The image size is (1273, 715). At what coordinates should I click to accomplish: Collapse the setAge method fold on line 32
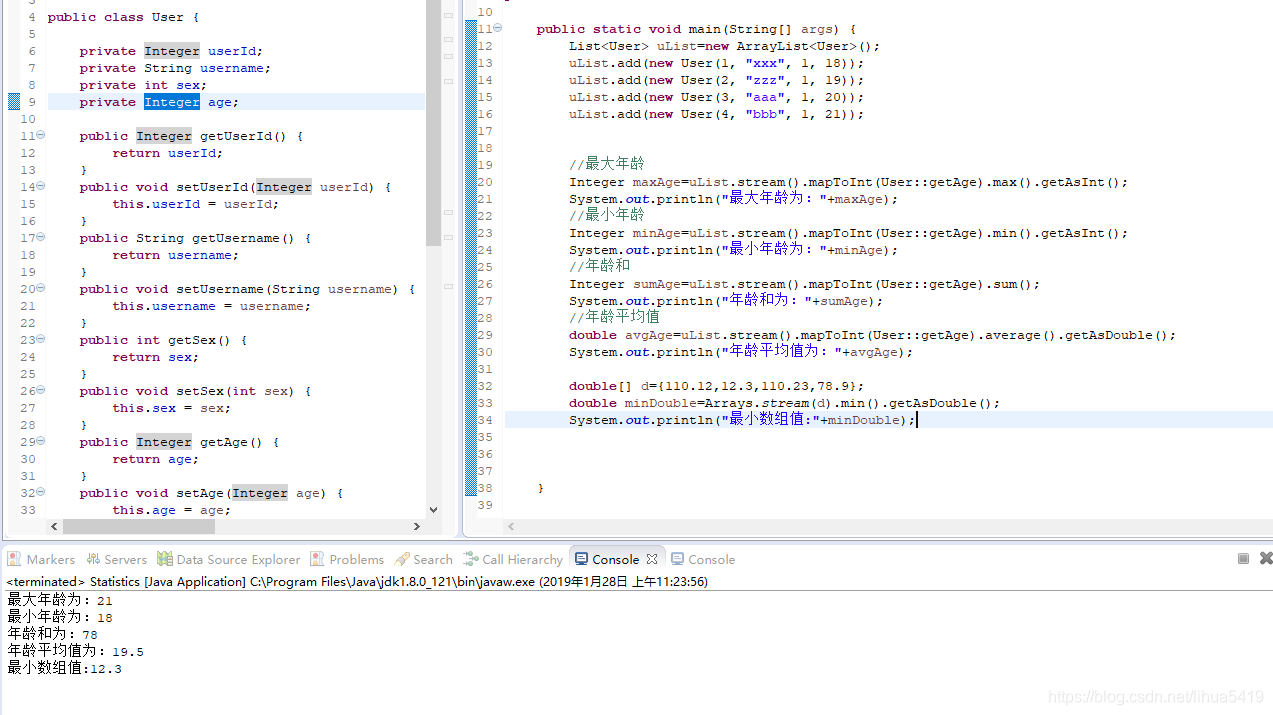[40, 493]
